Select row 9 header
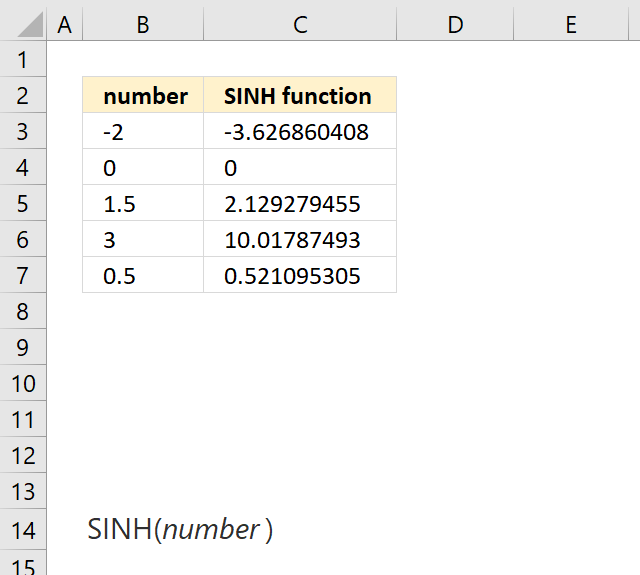The height and width of the screenshot is (575, 640). click(23, 347)
